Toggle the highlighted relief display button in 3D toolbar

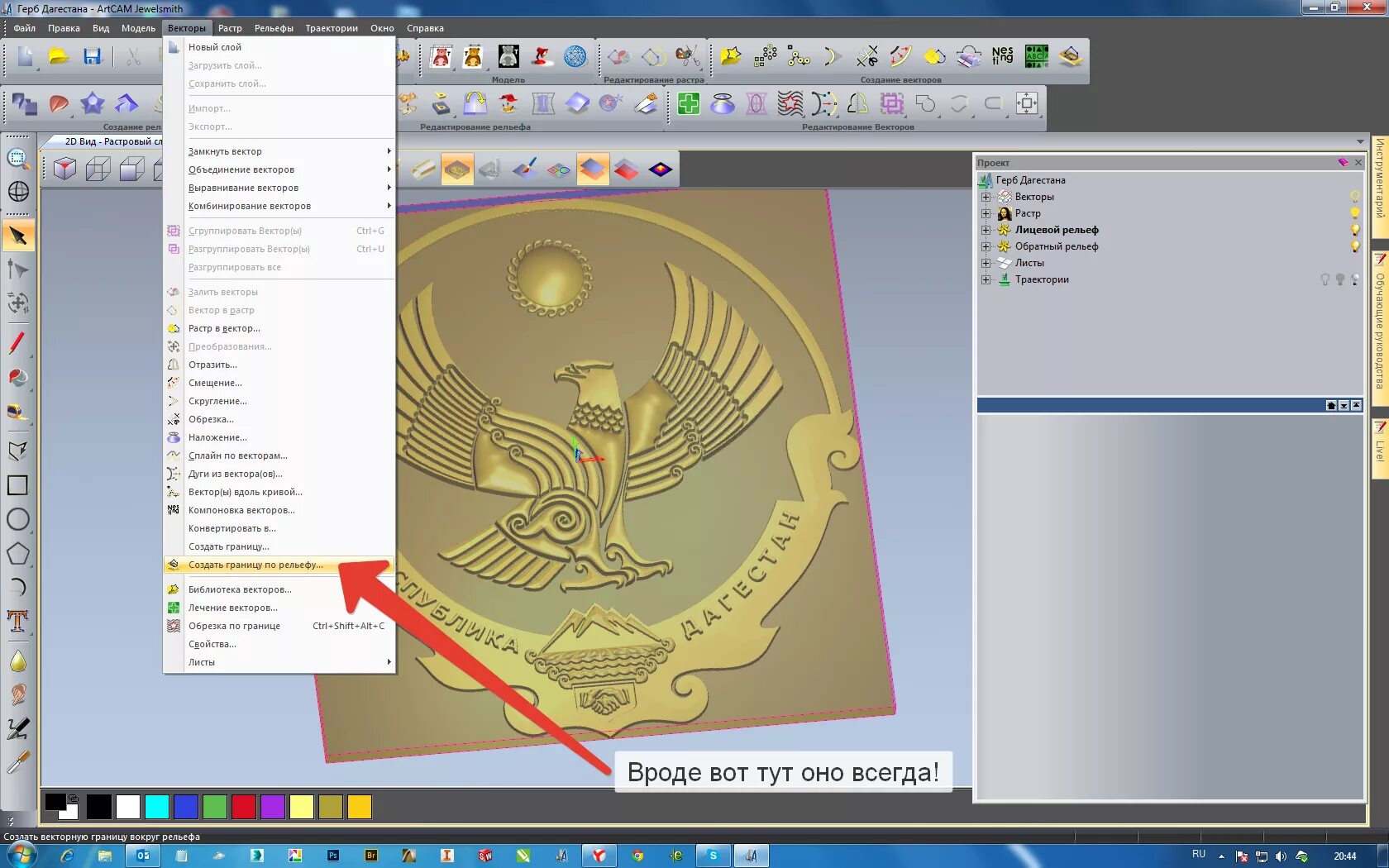457,169
